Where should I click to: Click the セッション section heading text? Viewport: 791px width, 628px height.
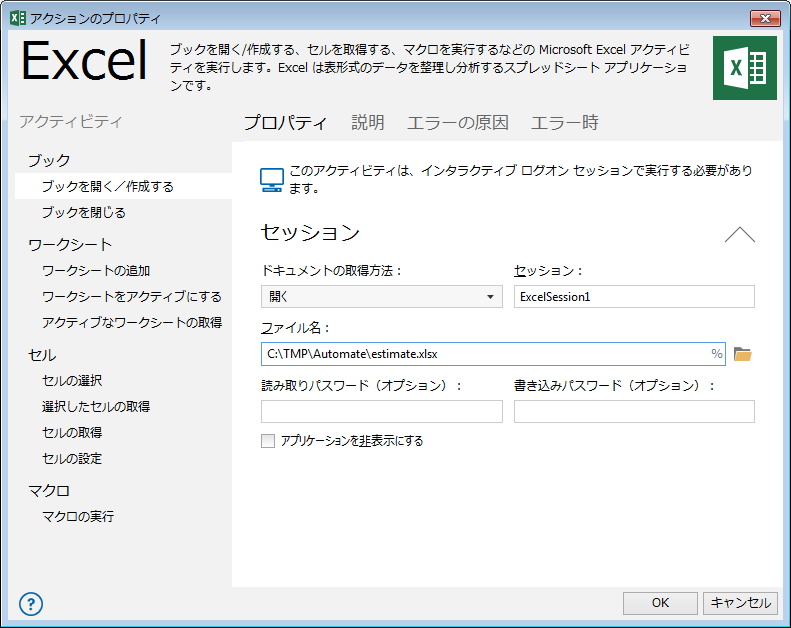pos(310,233)
